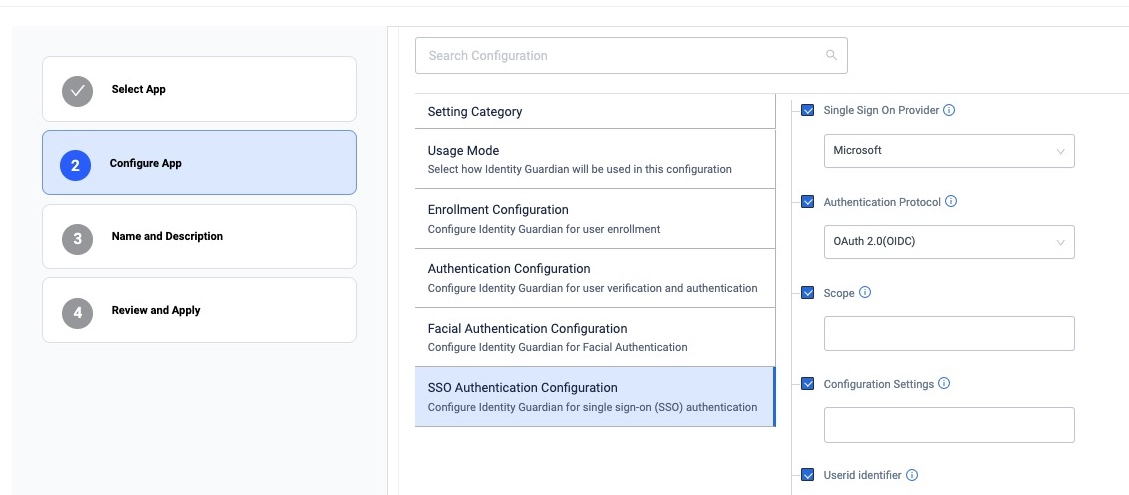Click info icon next to Userid identifier
Viewport: 1129px width, 495px height.
tap(912, 476)
